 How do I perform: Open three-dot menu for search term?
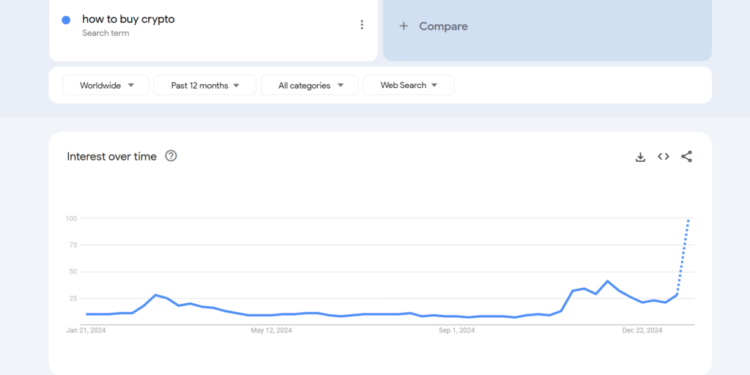point(362,25)
